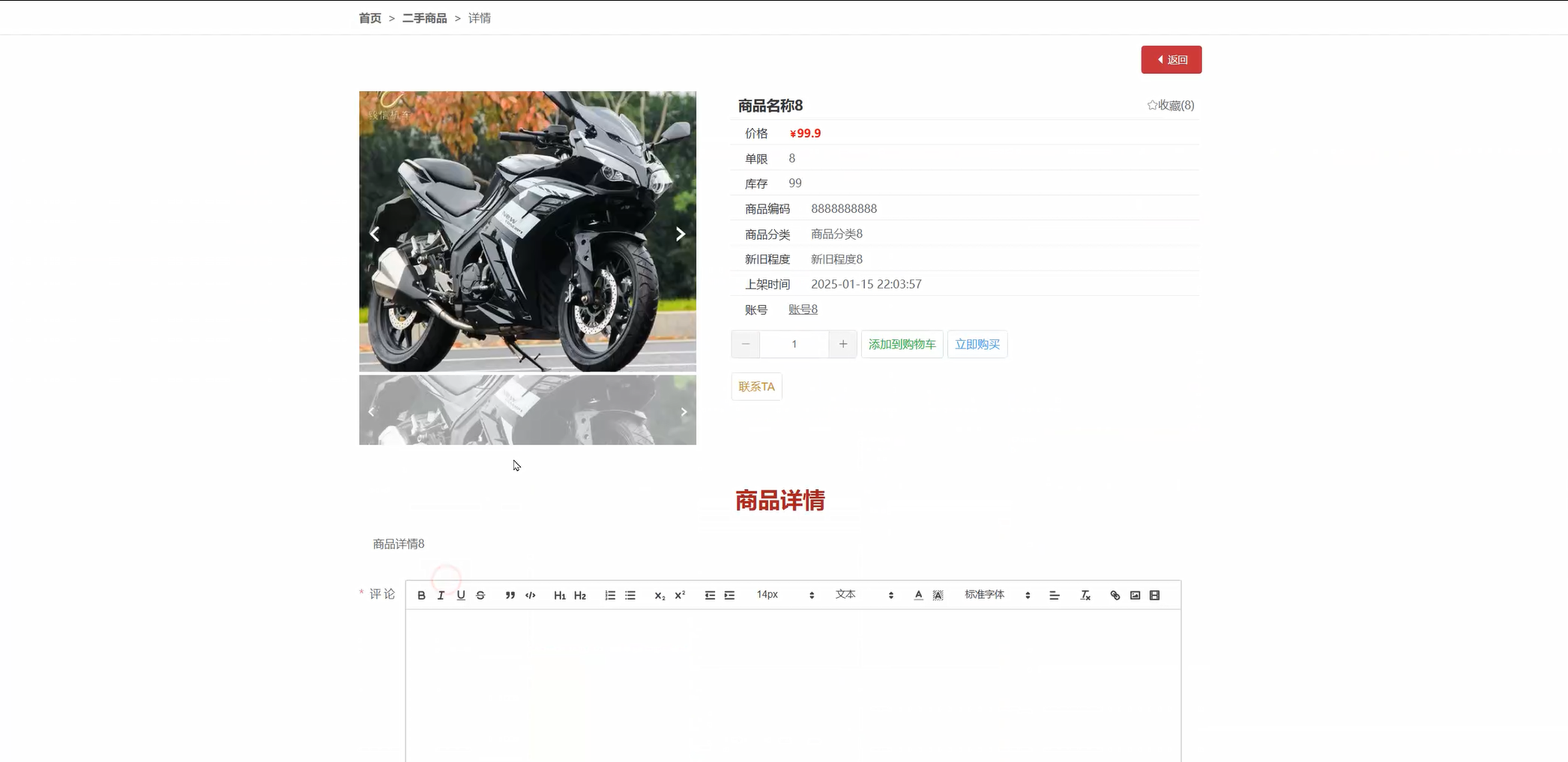Apply Heading 1 style in the editor
The width and height of the screenshot is (1568, 762).
[x=559, y=594]
